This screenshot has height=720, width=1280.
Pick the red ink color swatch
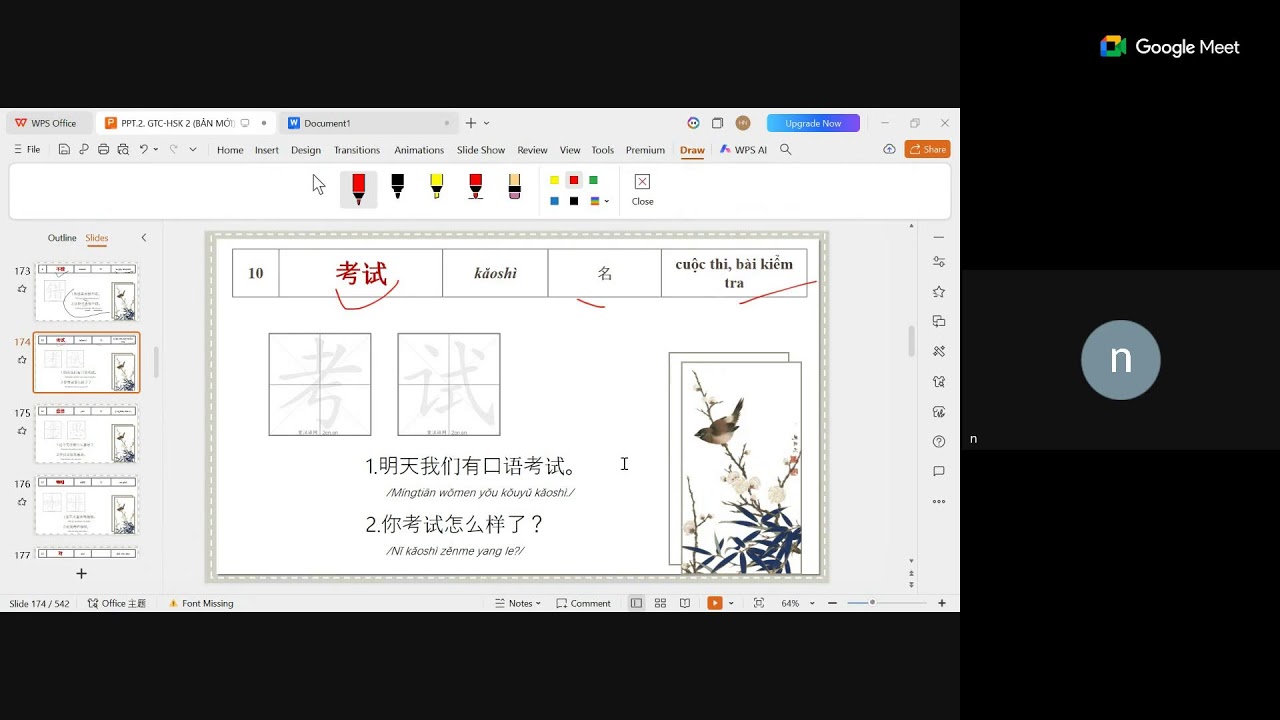pyautogui.click(x=574, y=180)
